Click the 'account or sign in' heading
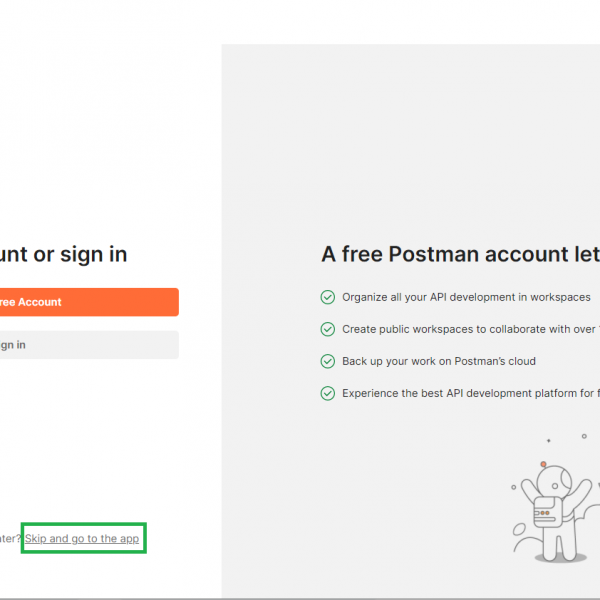This screenshot has width=600, height=600. pos(64,255)
